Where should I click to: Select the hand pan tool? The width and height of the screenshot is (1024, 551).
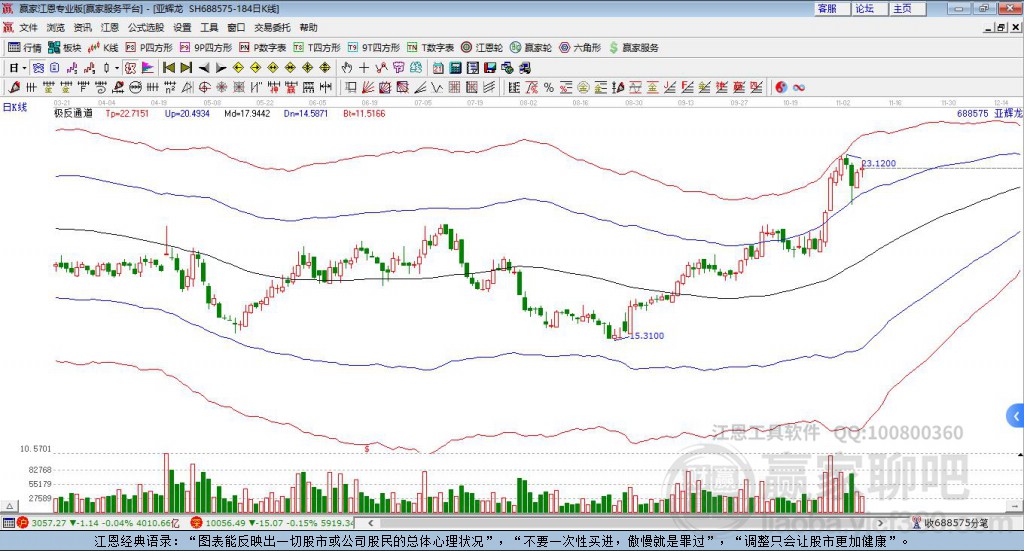point(347,68)
